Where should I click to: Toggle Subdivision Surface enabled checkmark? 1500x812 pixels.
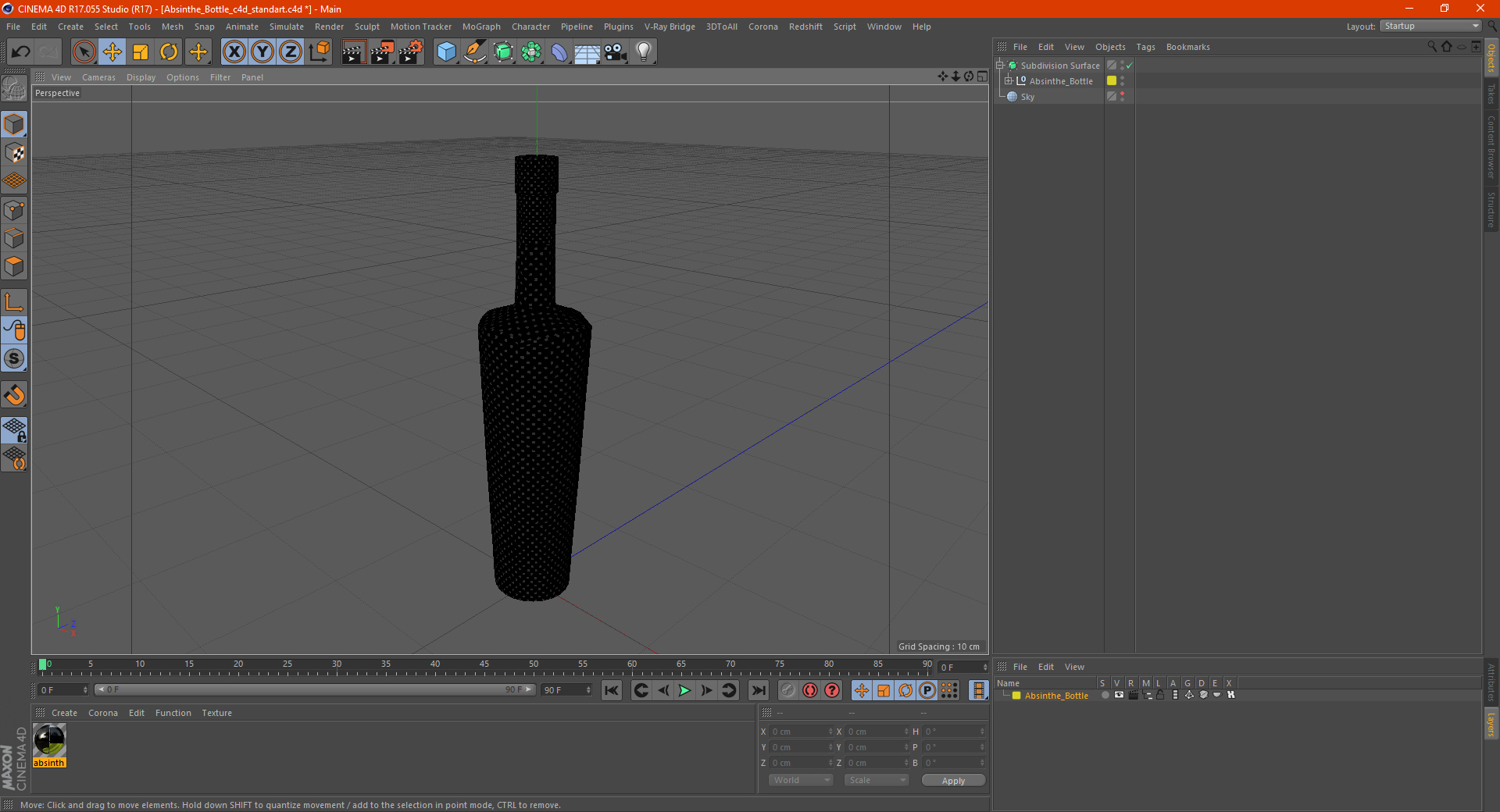pos(1129,66)
